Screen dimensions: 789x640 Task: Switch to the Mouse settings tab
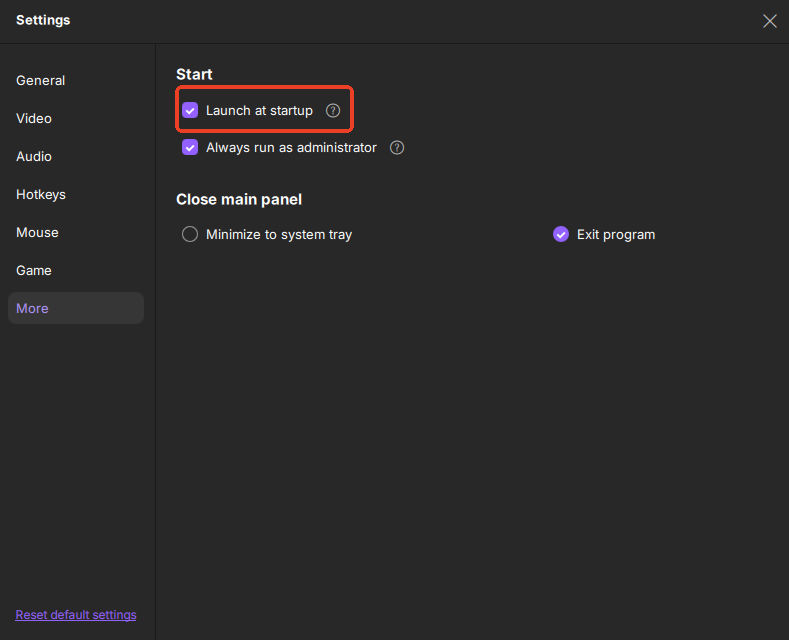(x=38, y=233)
